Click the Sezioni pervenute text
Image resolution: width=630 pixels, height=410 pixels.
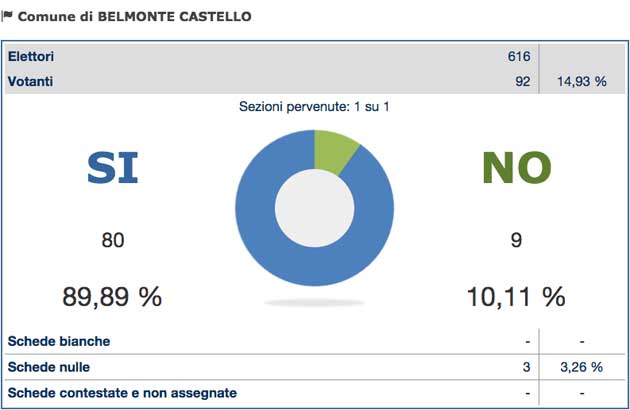click(x=314, y=106)
